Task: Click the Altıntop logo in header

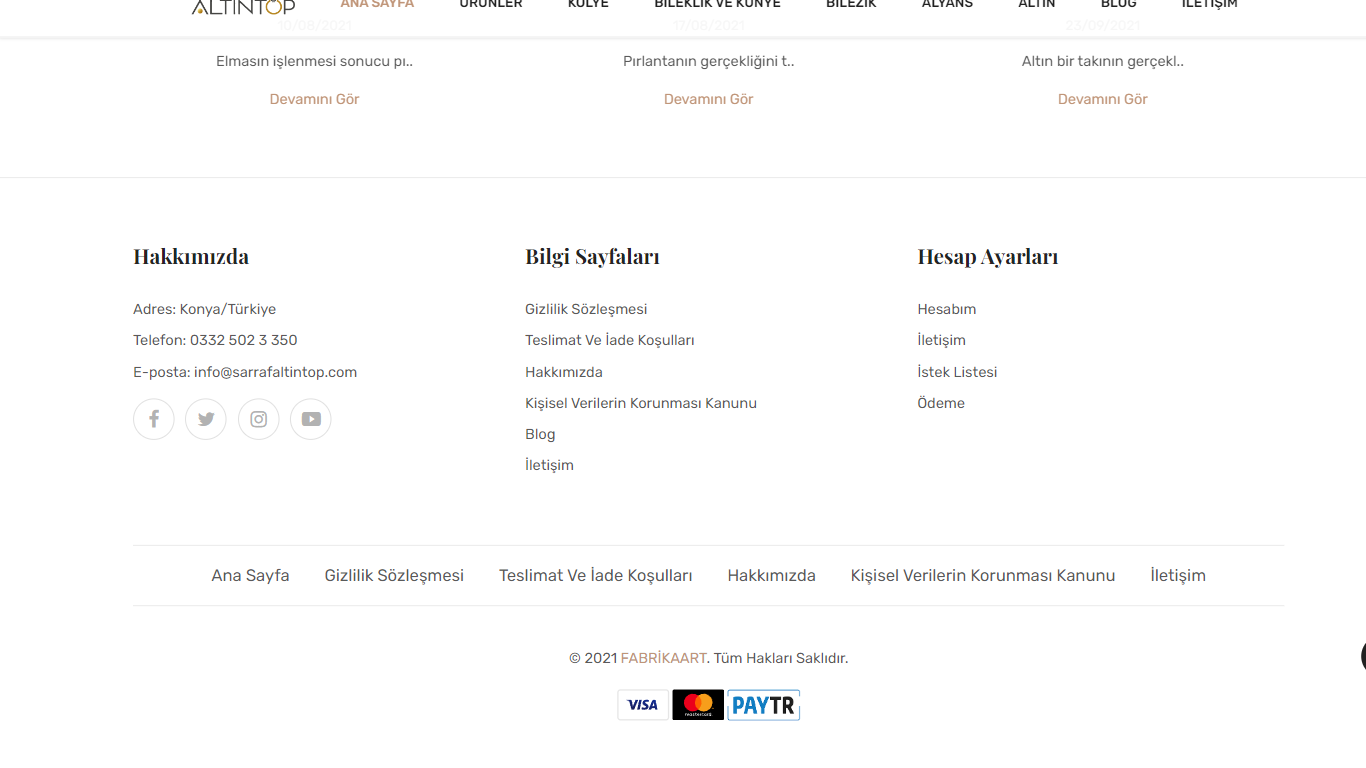Action: click(243, 7)
